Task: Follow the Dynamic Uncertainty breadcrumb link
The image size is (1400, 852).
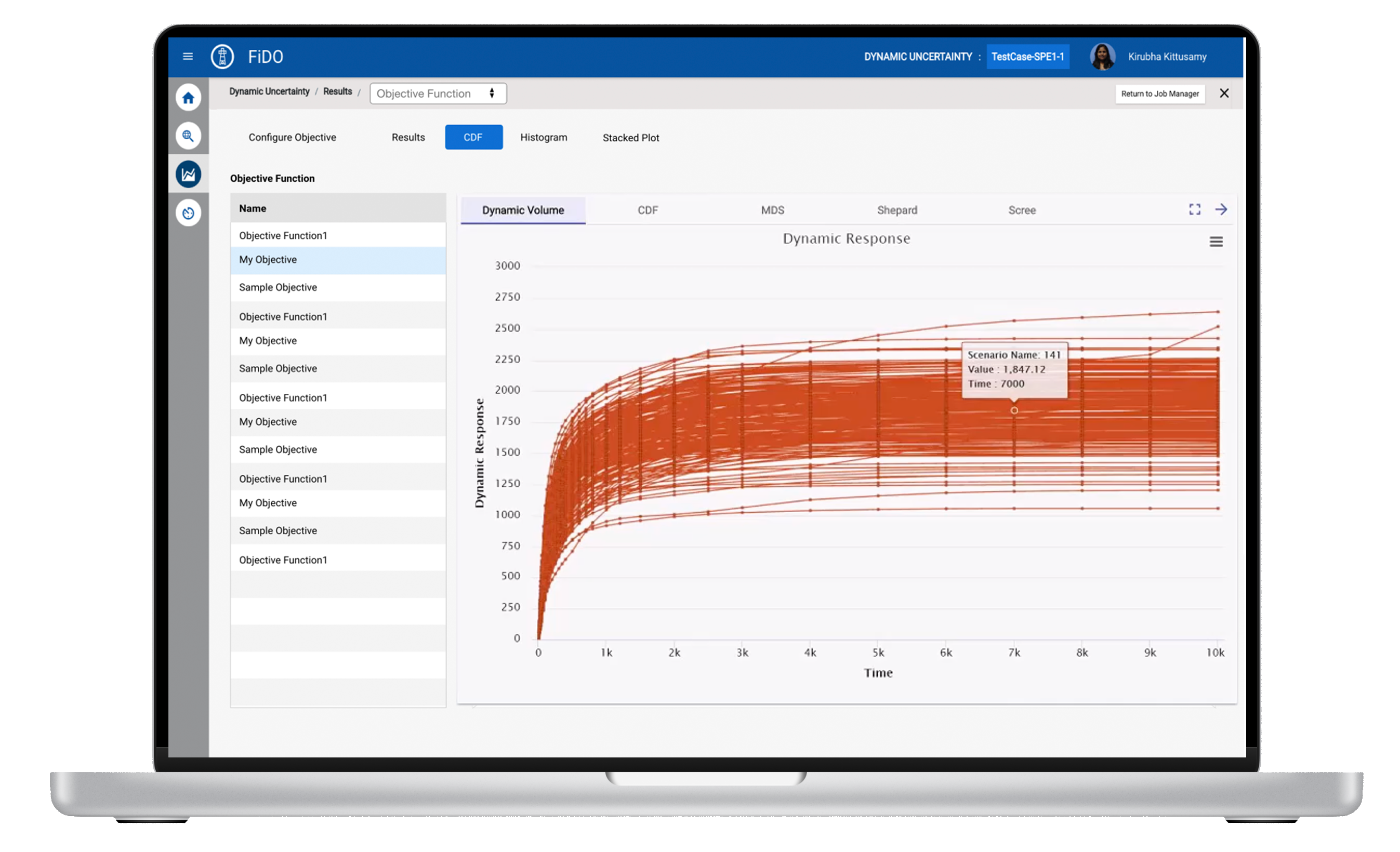Action: 269,91
